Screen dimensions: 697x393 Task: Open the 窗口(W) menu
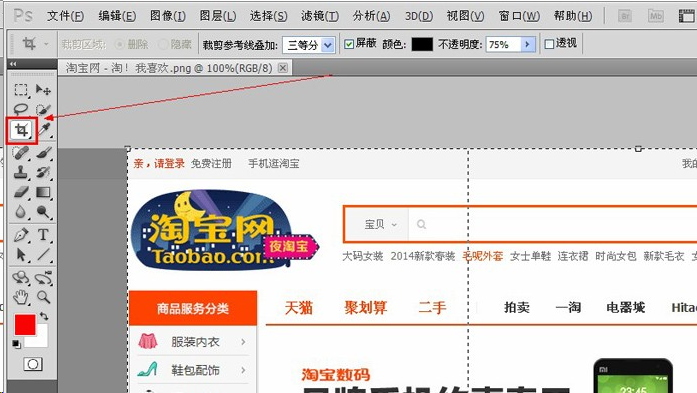pyautogui.click(x=519, y=16)
